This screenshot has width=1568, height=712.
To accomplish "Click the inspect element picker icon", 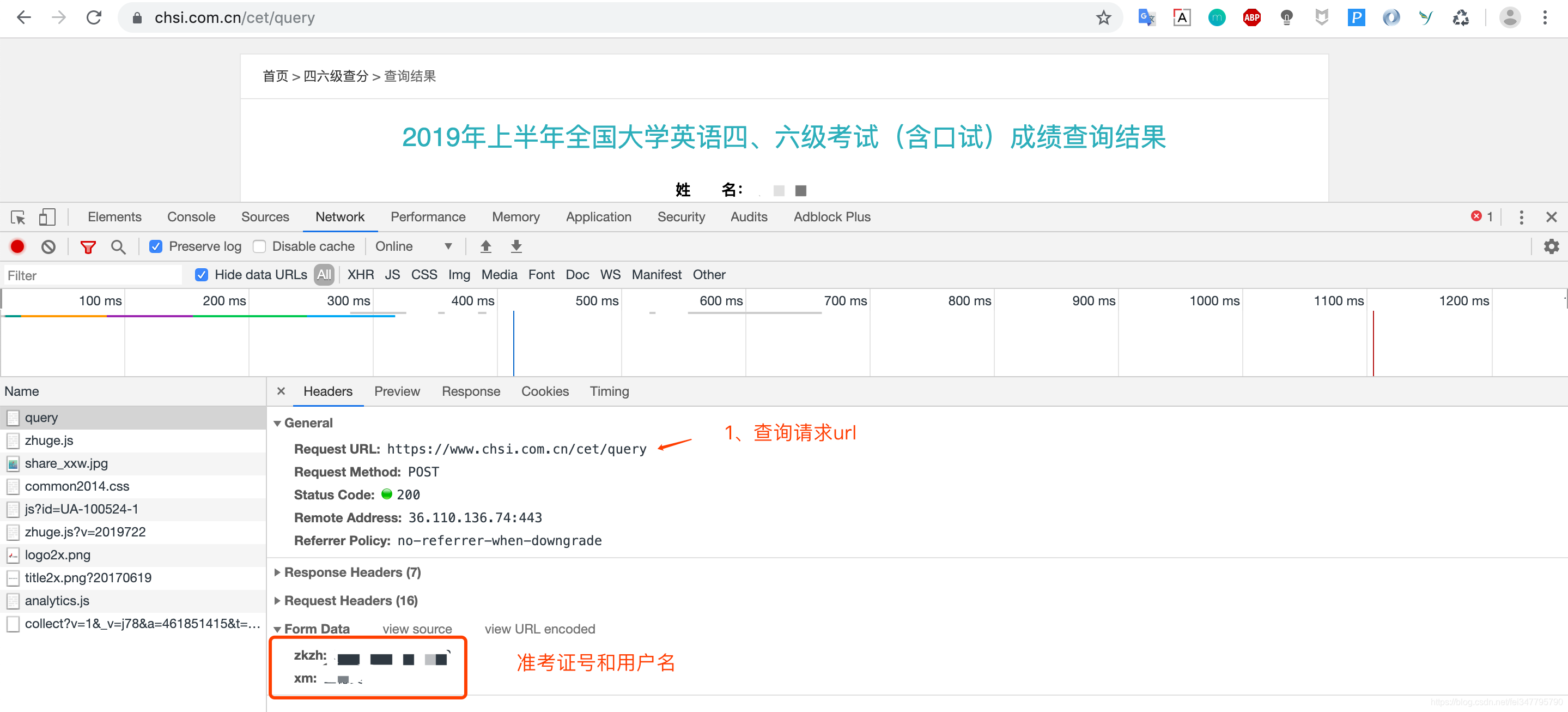I will 17,217.
